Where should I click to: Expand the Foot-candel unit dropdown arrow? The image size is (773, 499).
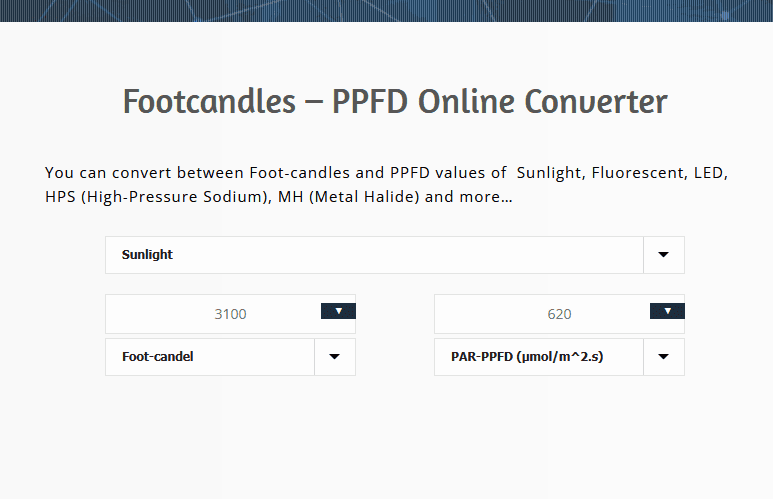[335, 357]
